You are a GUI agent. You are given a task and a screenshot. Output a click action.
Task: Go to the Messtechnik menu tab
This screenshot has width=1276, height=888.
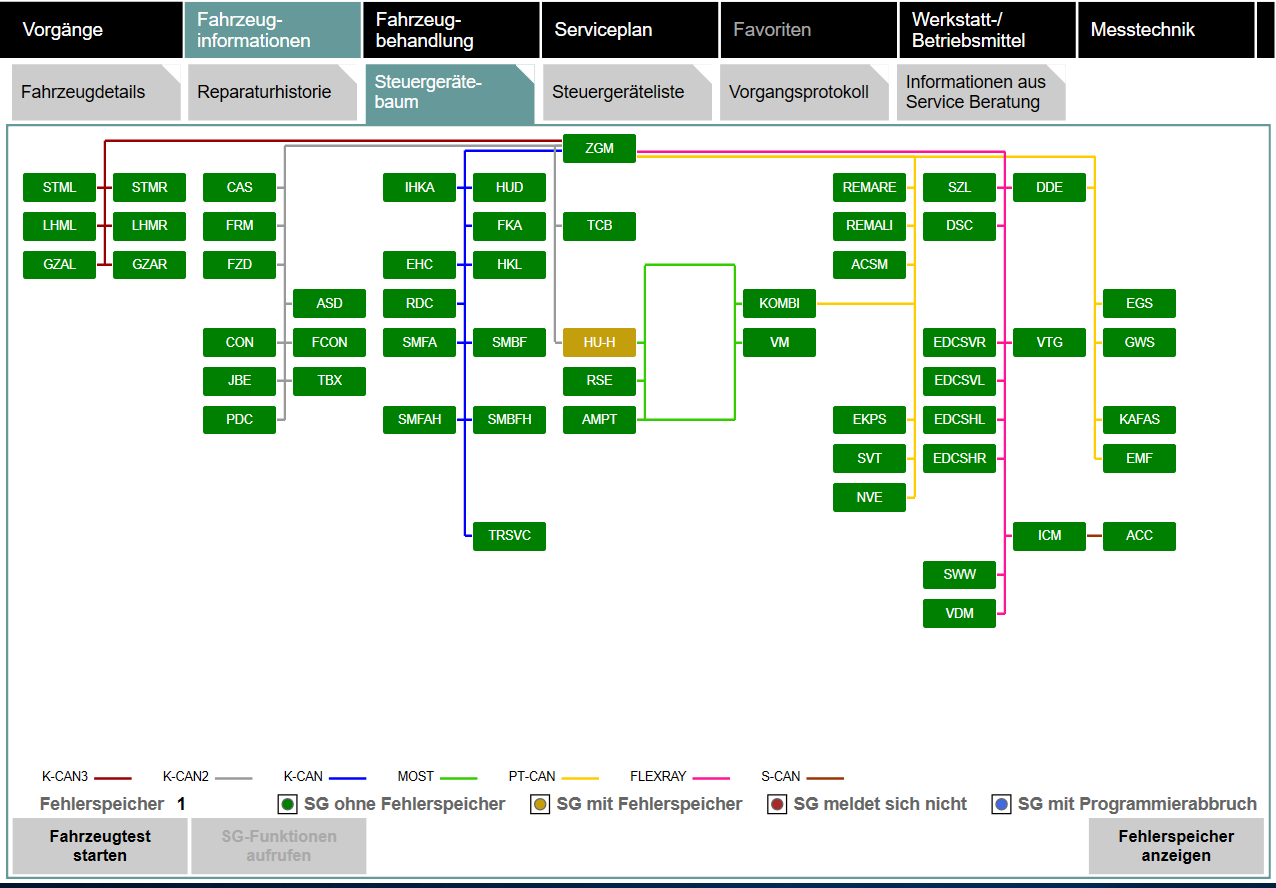(1164, 30)
